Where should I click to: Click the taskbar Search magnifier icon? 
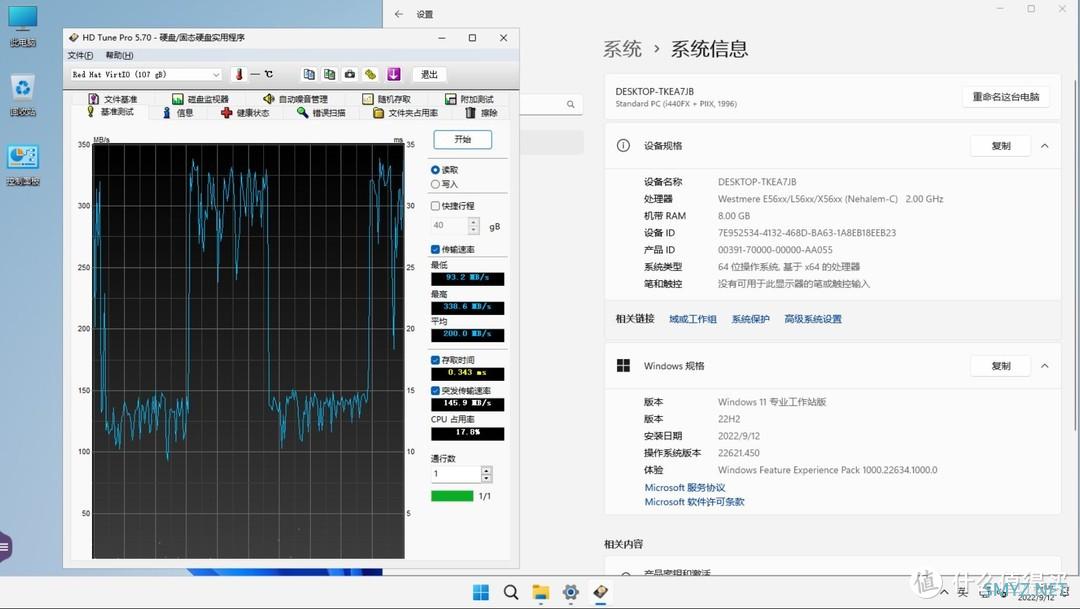(510, 592)
